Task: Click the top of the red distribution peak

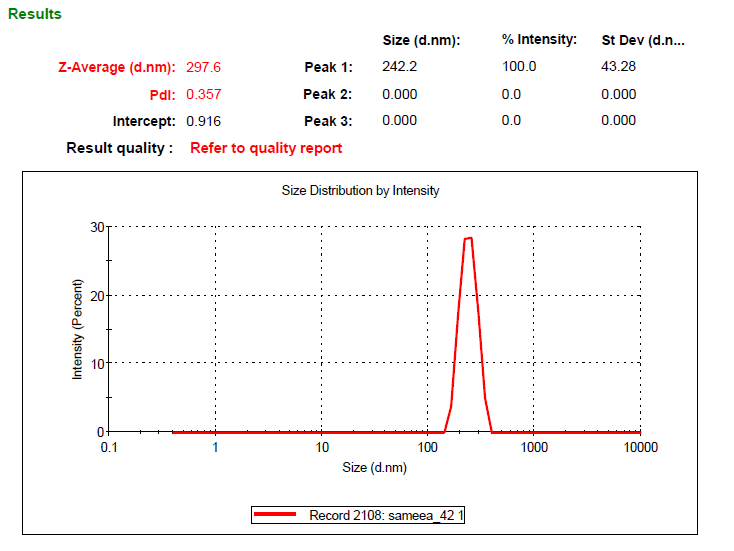Action: (x=467, y=239)
